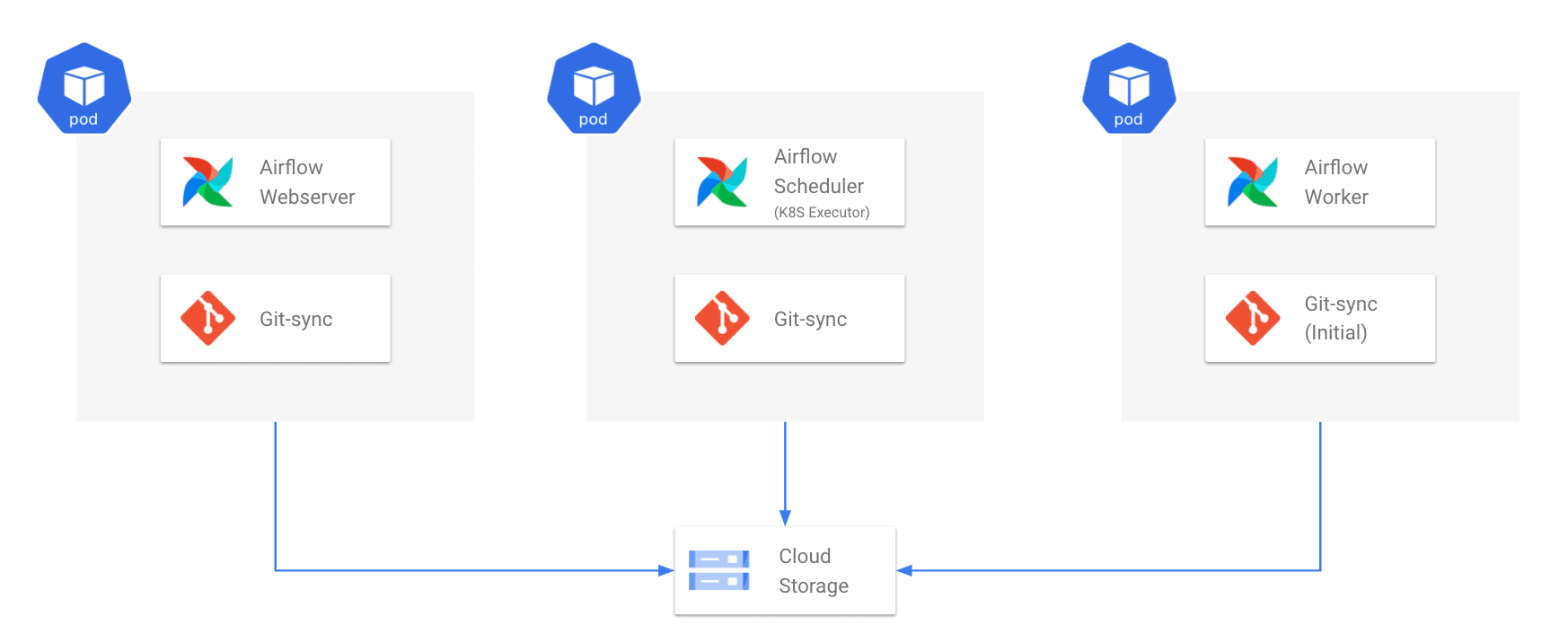Click the pod icon above Airflow Webserver
The height and width of the screenshot is (634, 1568).
click(84, 88)
